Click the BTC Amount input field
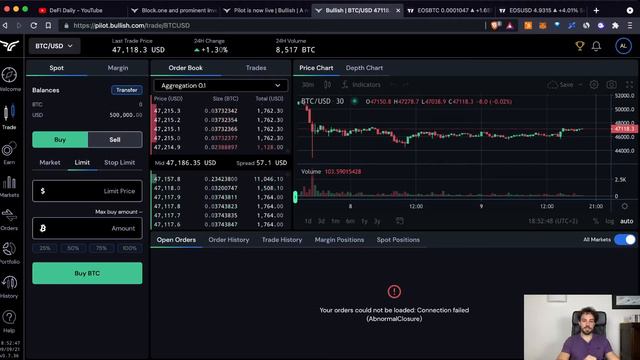Screen dimensions: 640x360 [87, 228]
